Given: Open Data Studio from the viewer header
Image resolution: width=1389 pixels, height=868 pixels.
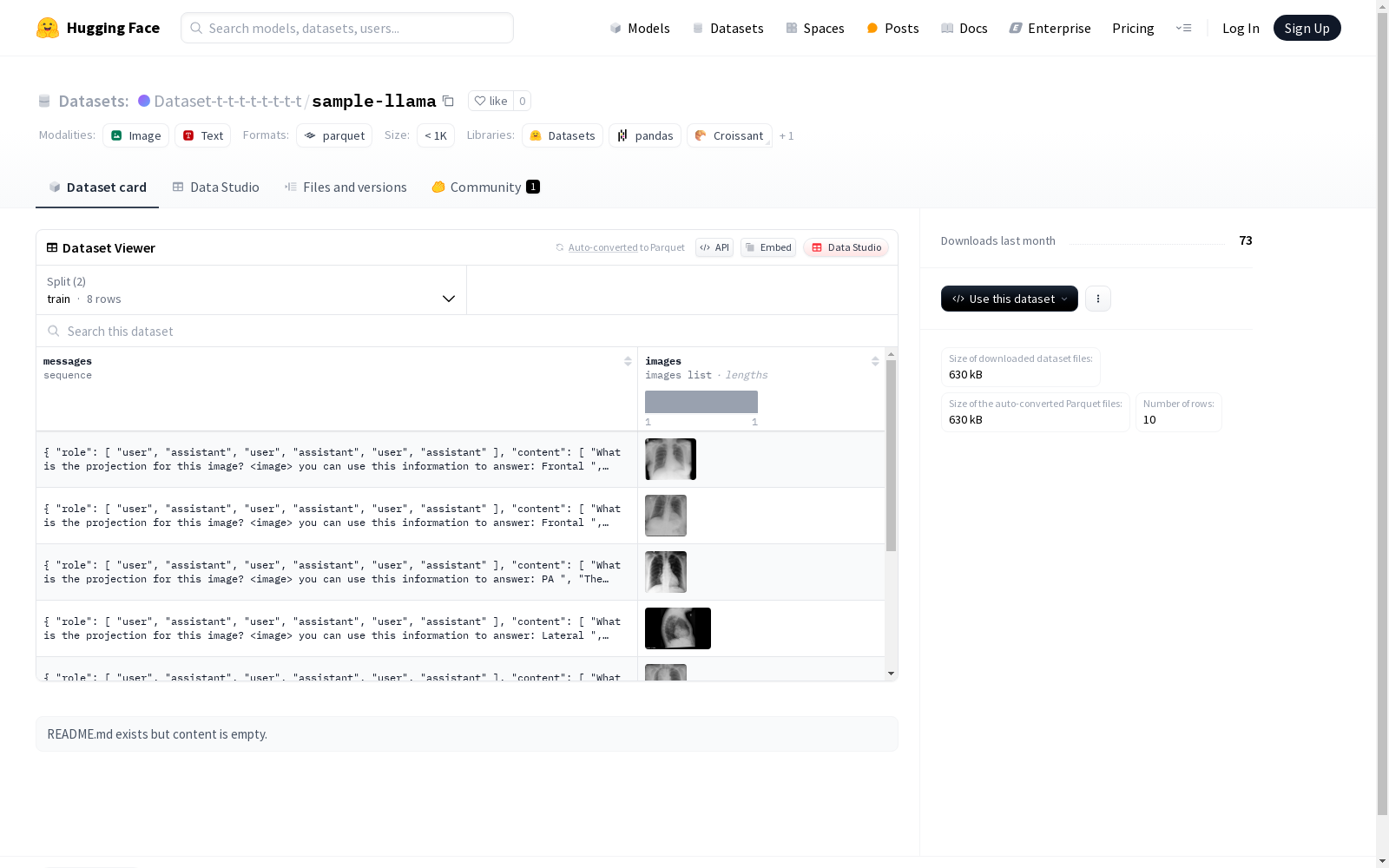Looking at the screenshot, I should coord(846,247).
